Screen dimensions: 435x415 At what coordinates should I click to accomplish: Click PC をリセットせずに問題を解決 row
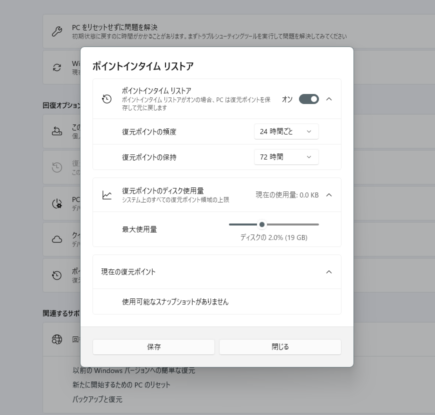click(239, 31)
